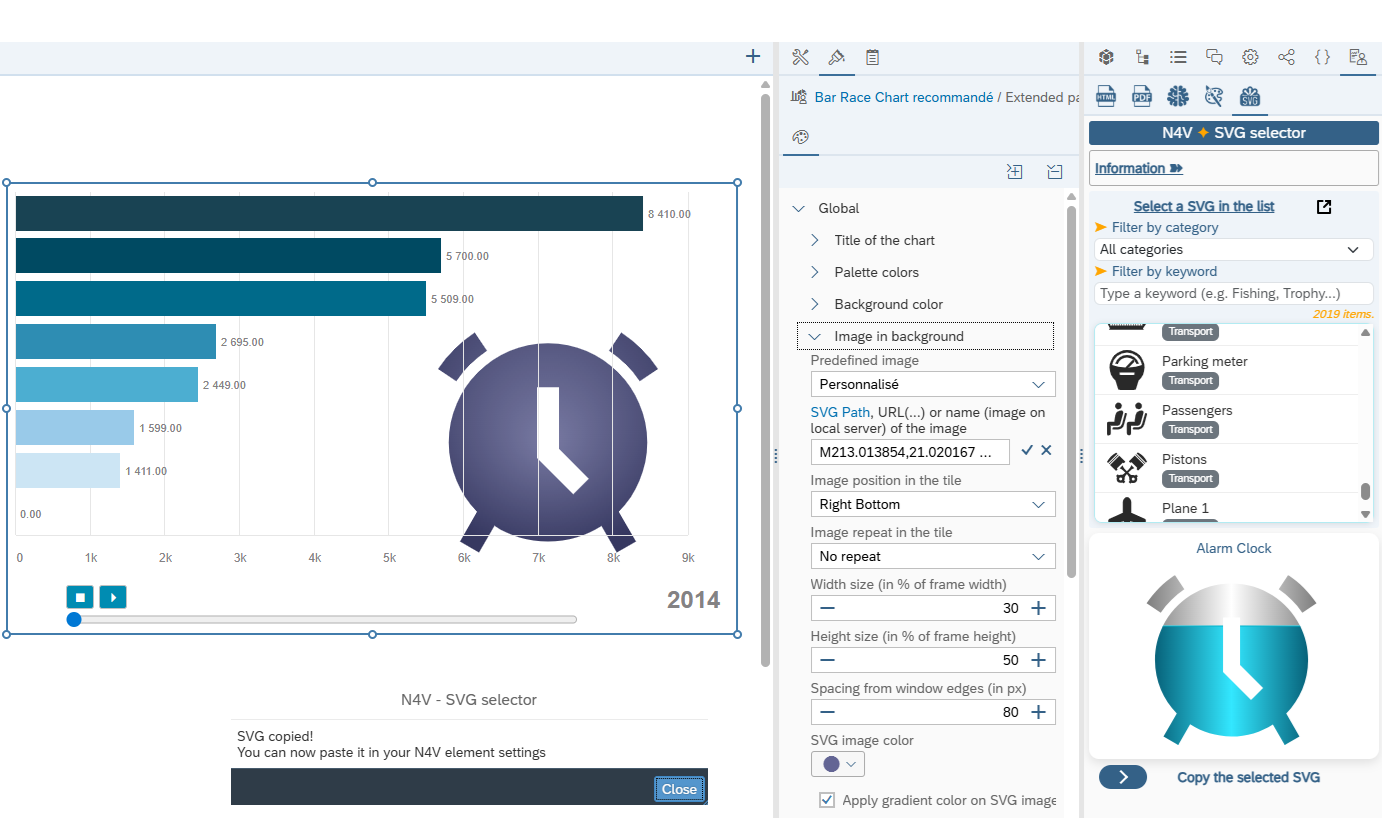Viewport: 1382px width, 831px height.
Task: Close the SVG copied notification
Action: pyautogui.click(x=679, y=789)
